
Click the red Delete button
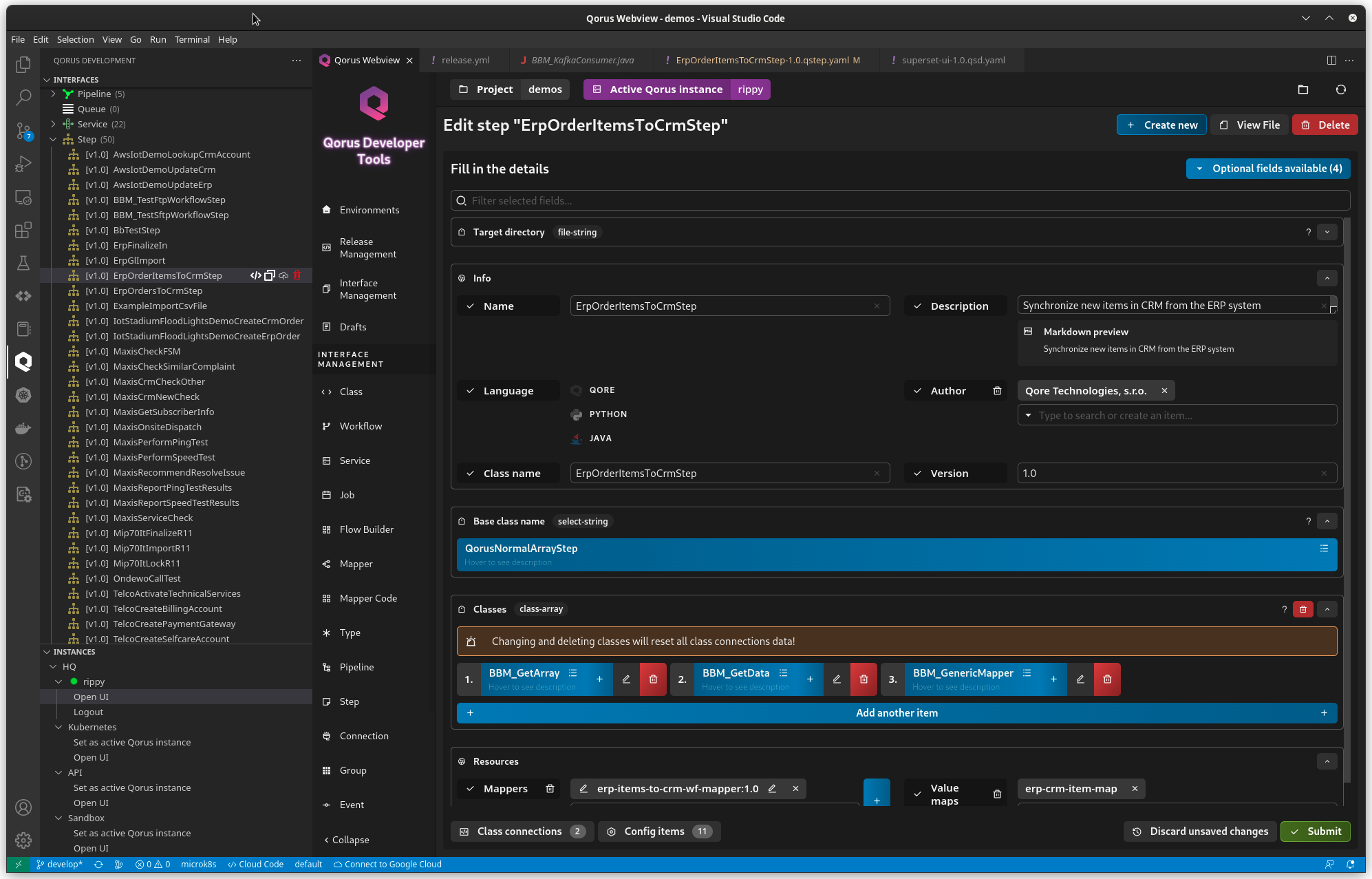click(x=1325, y=125)
